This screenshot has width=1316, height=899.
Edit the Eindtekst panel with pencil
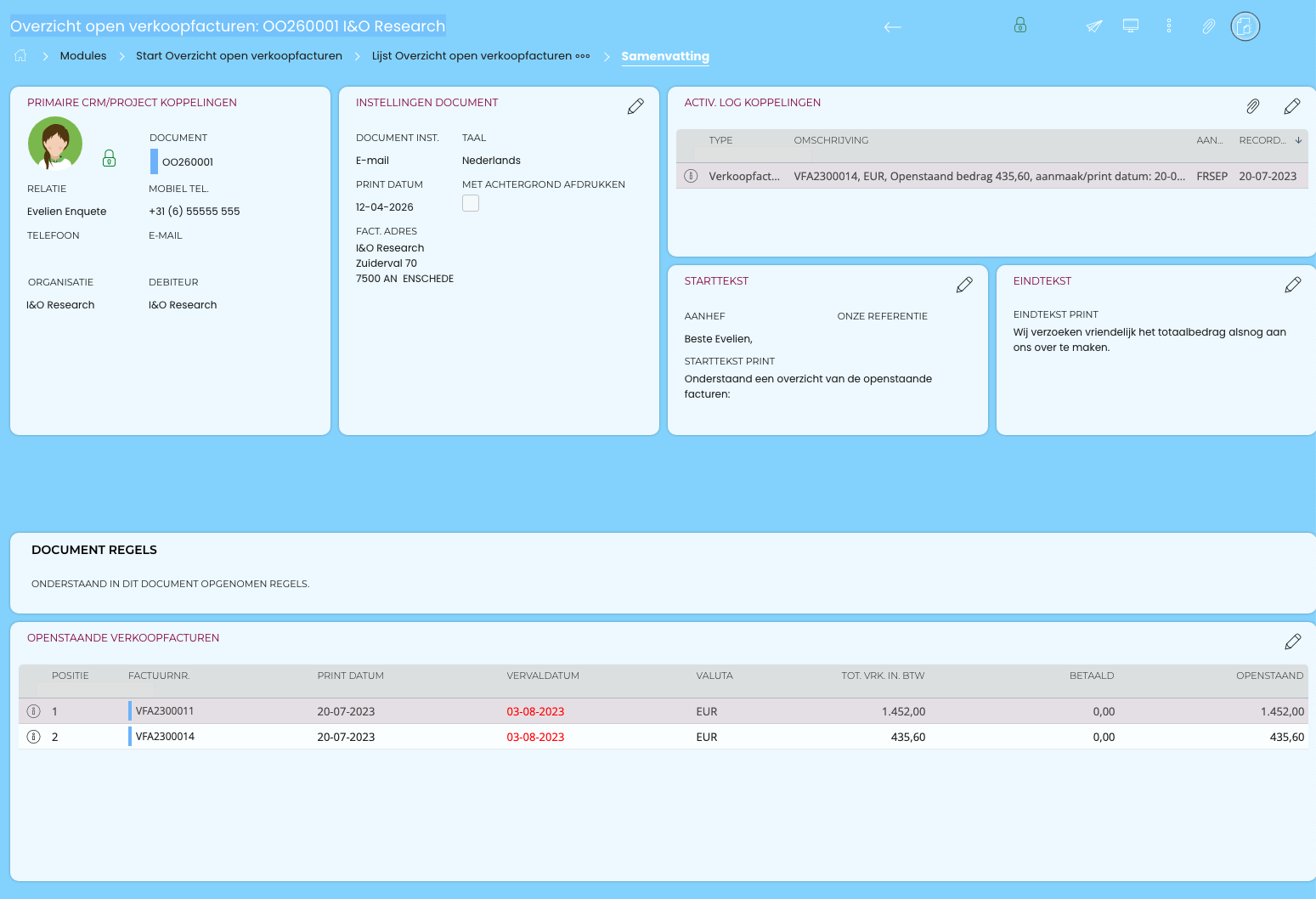pyautogui.click(x=1293, y=285)
